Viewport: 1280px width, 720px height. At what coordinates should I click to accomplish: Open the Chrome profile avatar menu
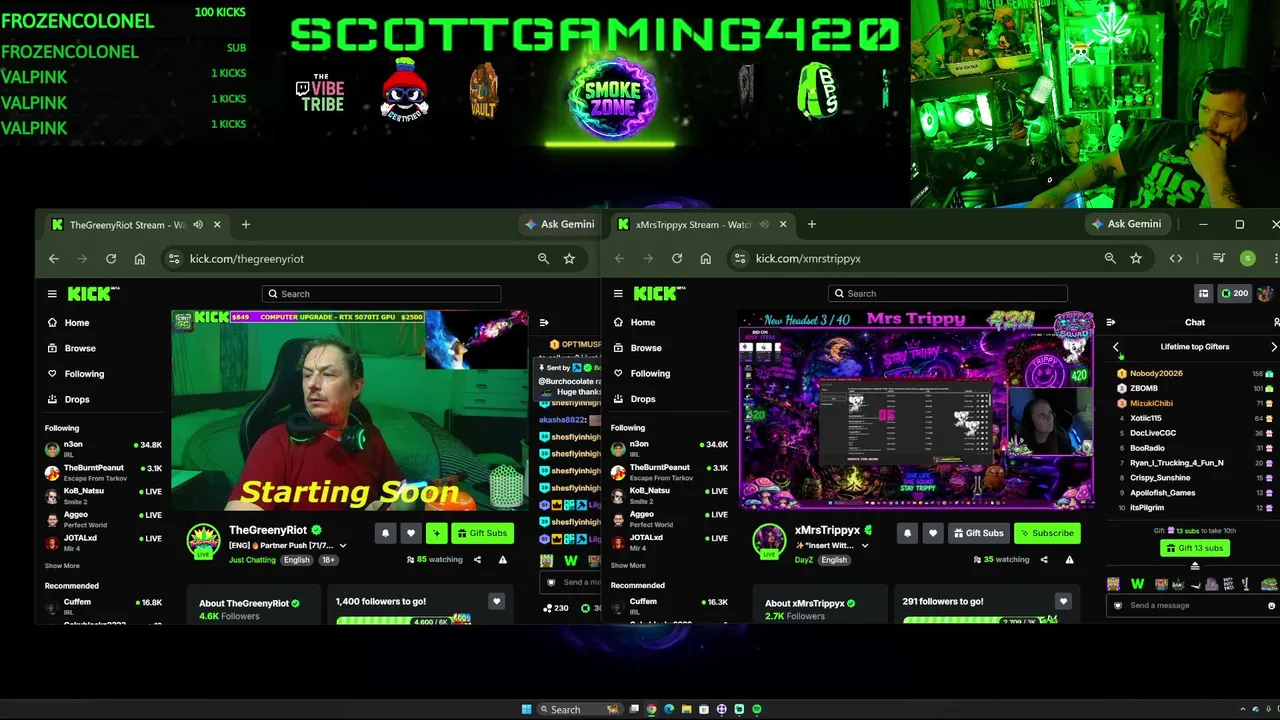[x=1248, y=259]
